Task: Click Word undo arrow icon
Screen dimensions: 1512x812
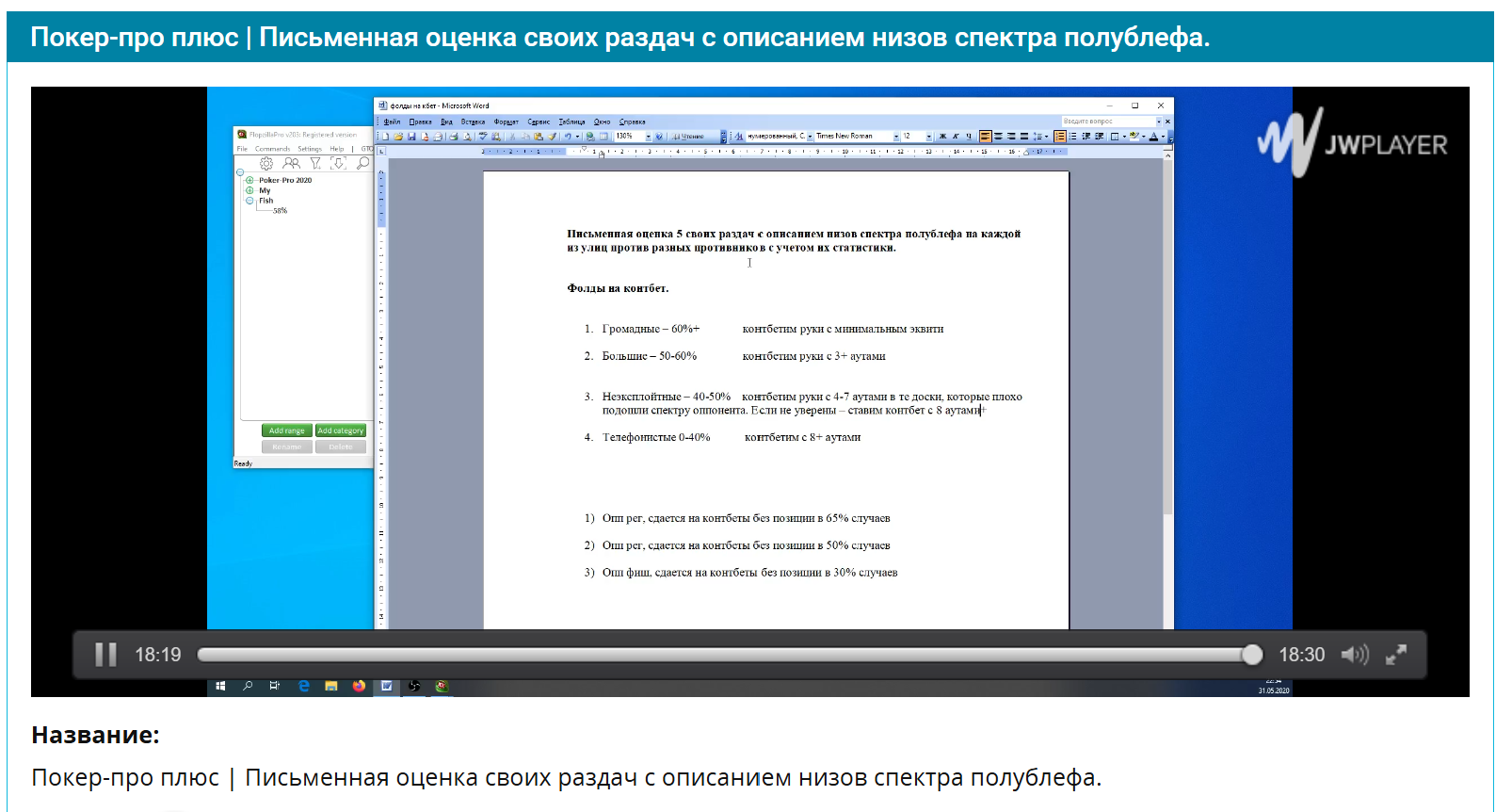Action: [x=568, y=137]
